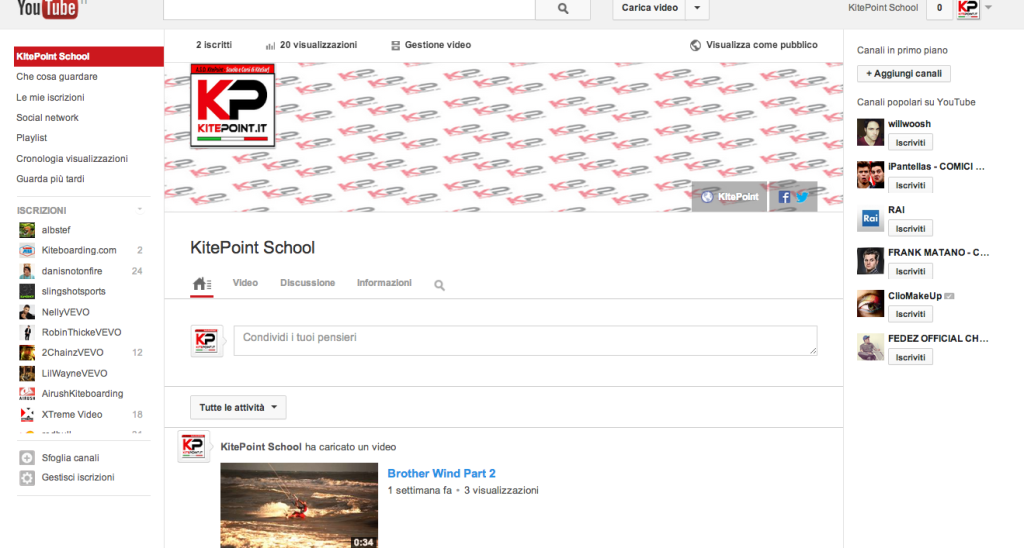
Task: Click the KP account avatar in header
Action: point(968,8)
